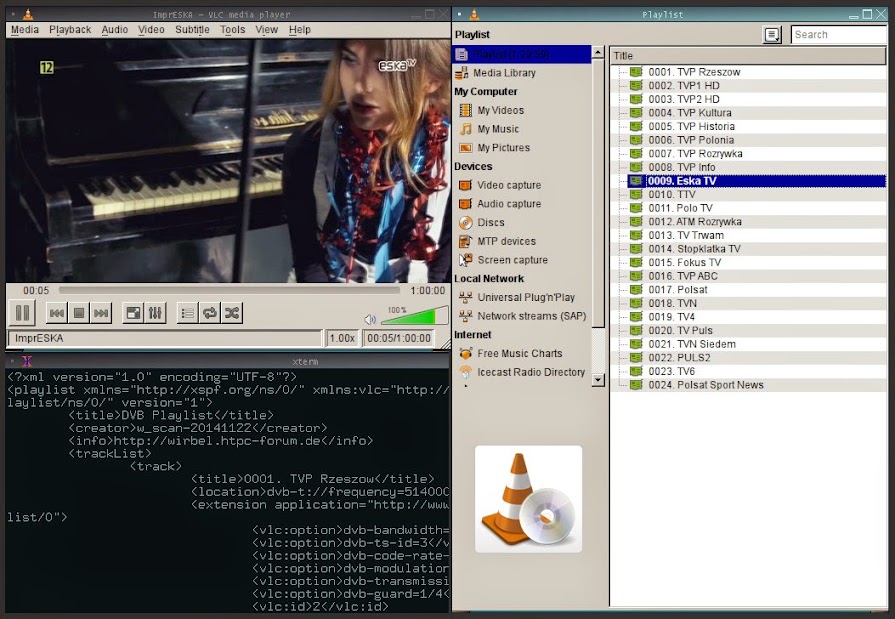
Task: Toggle the playlist view icon
Action: click(188, 313)
